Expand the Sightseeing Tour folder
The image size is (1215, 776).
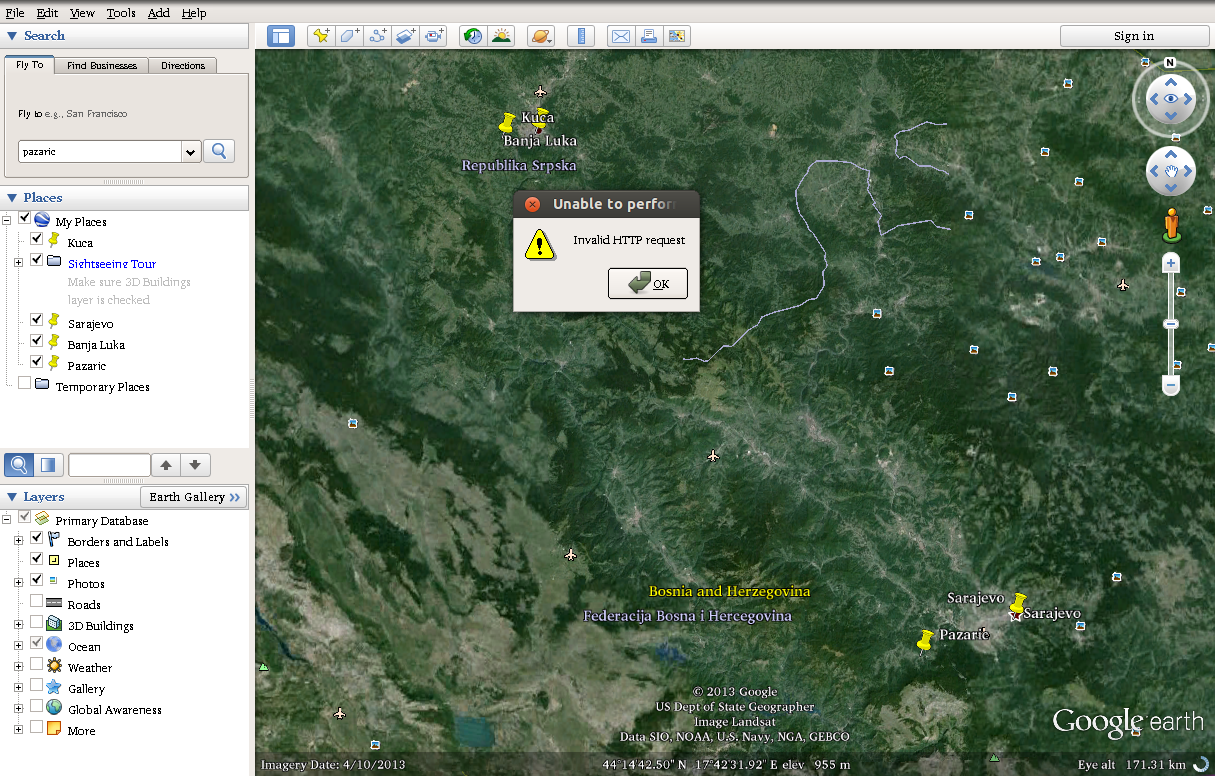[x=18, y=262]
